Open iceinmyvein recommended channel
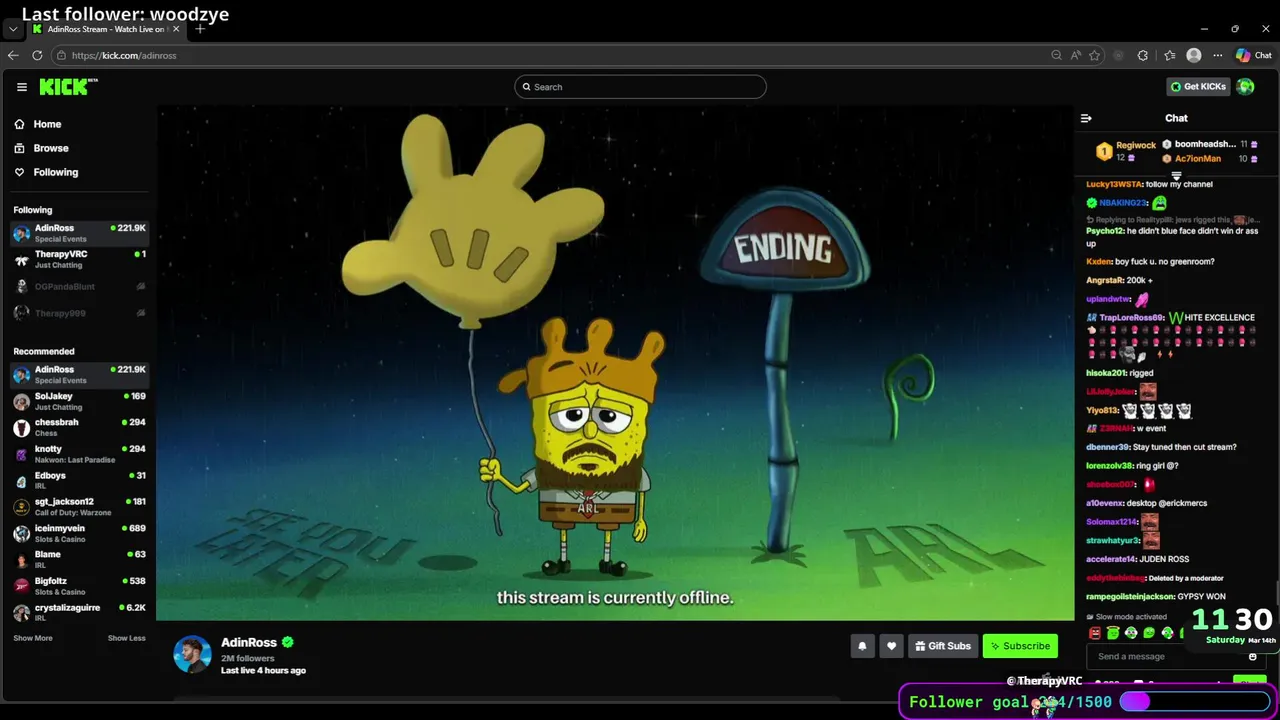This screenshot has height=720, width=1280. (79, 533)
